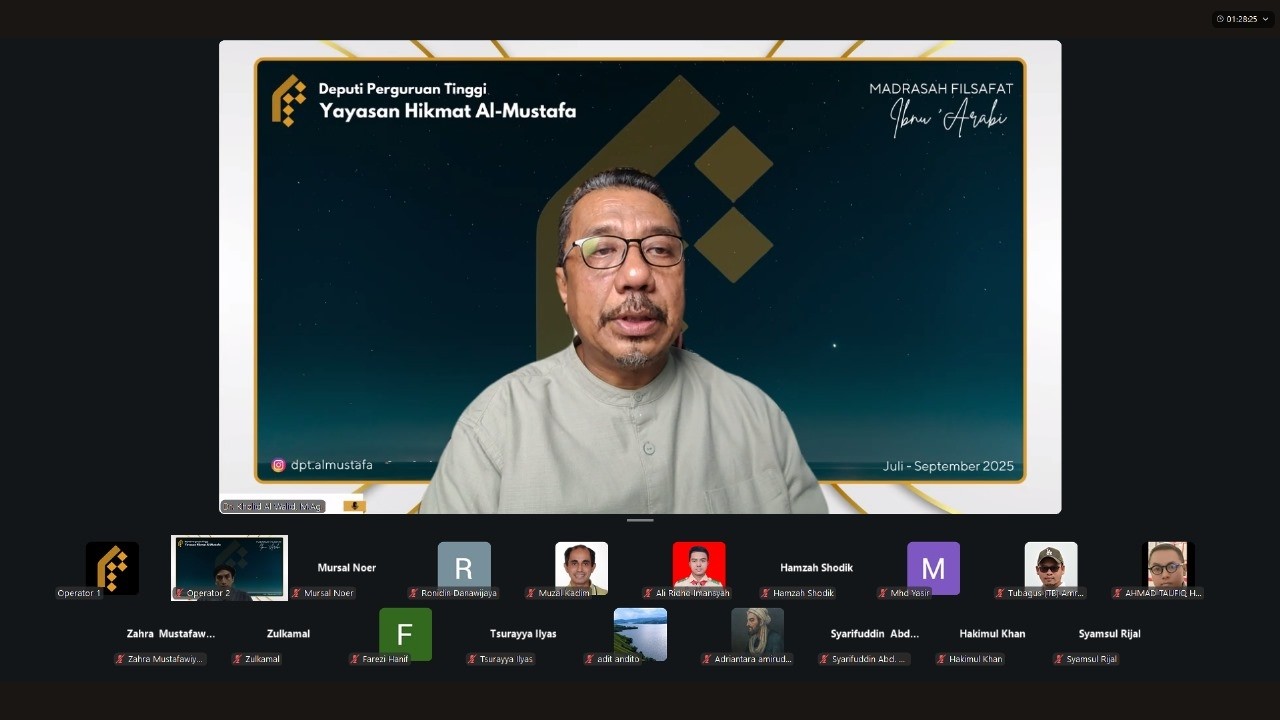This screenshot has width=1280, height=720.
Task: Select the large Syarifuddin Abd... tile name
Action: pyautogui.click(x=875, y=634)
